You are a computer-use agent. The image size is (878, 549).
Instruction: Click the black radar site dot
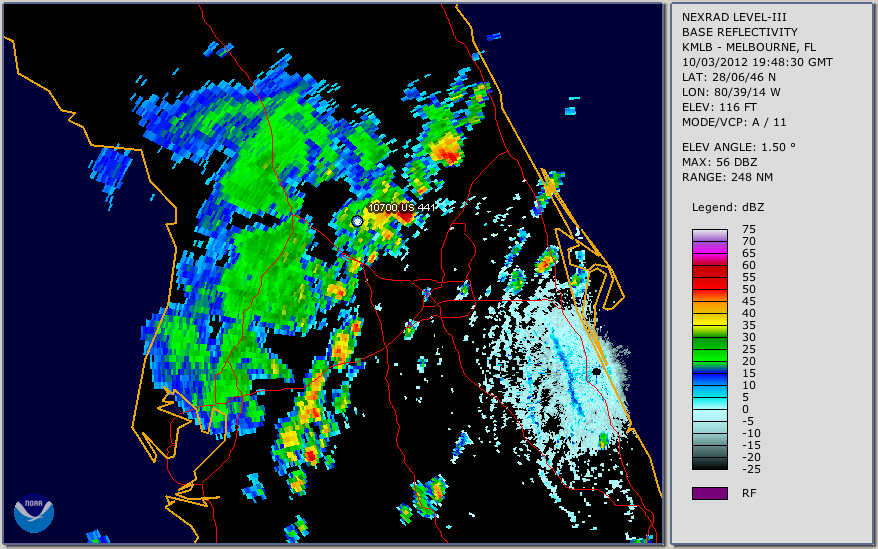tap(597, 371)
